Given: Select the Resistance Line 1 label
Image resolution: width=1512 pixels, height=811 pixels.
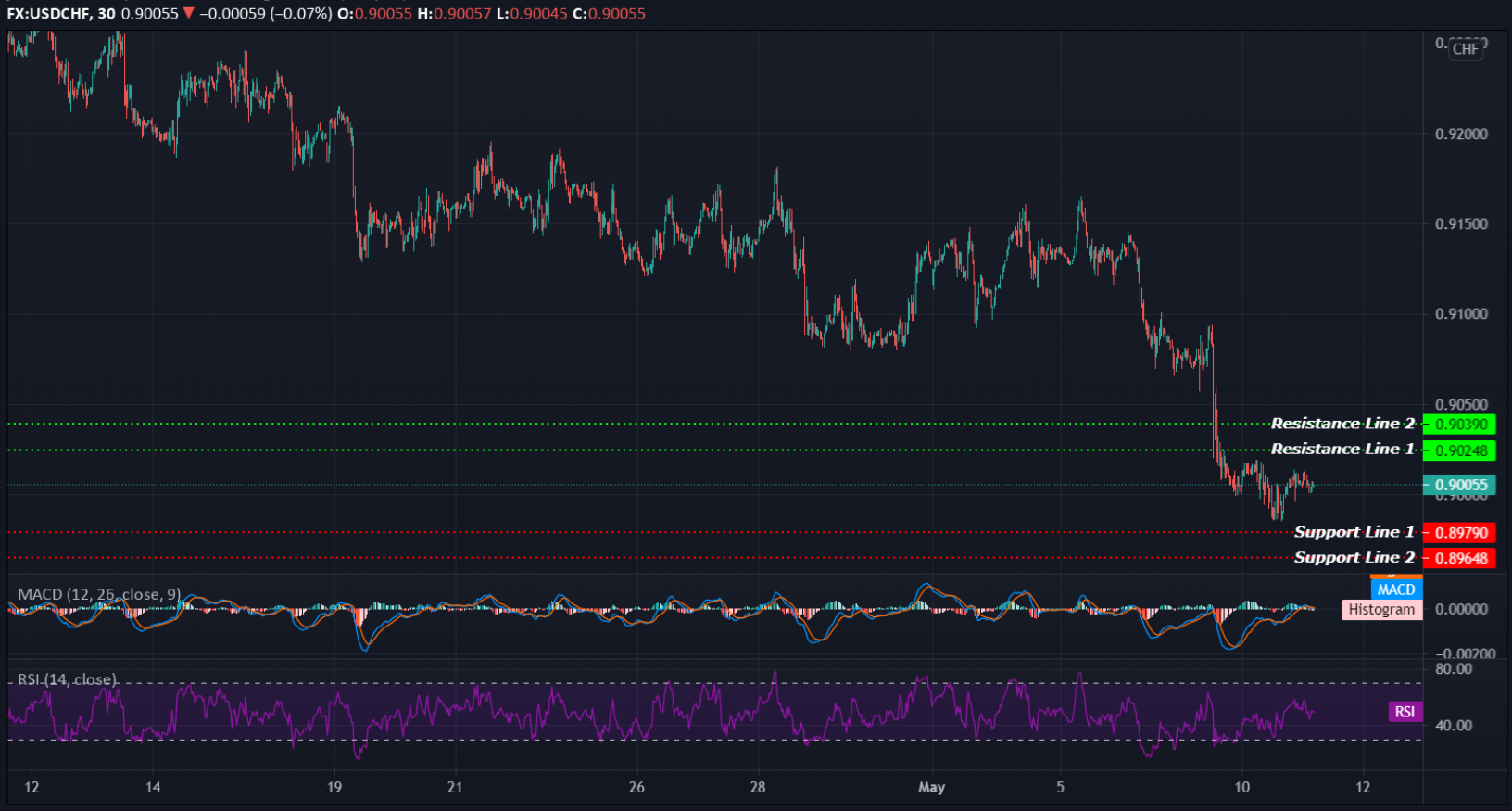Looking at the screenshot, I should [1342, 449].
